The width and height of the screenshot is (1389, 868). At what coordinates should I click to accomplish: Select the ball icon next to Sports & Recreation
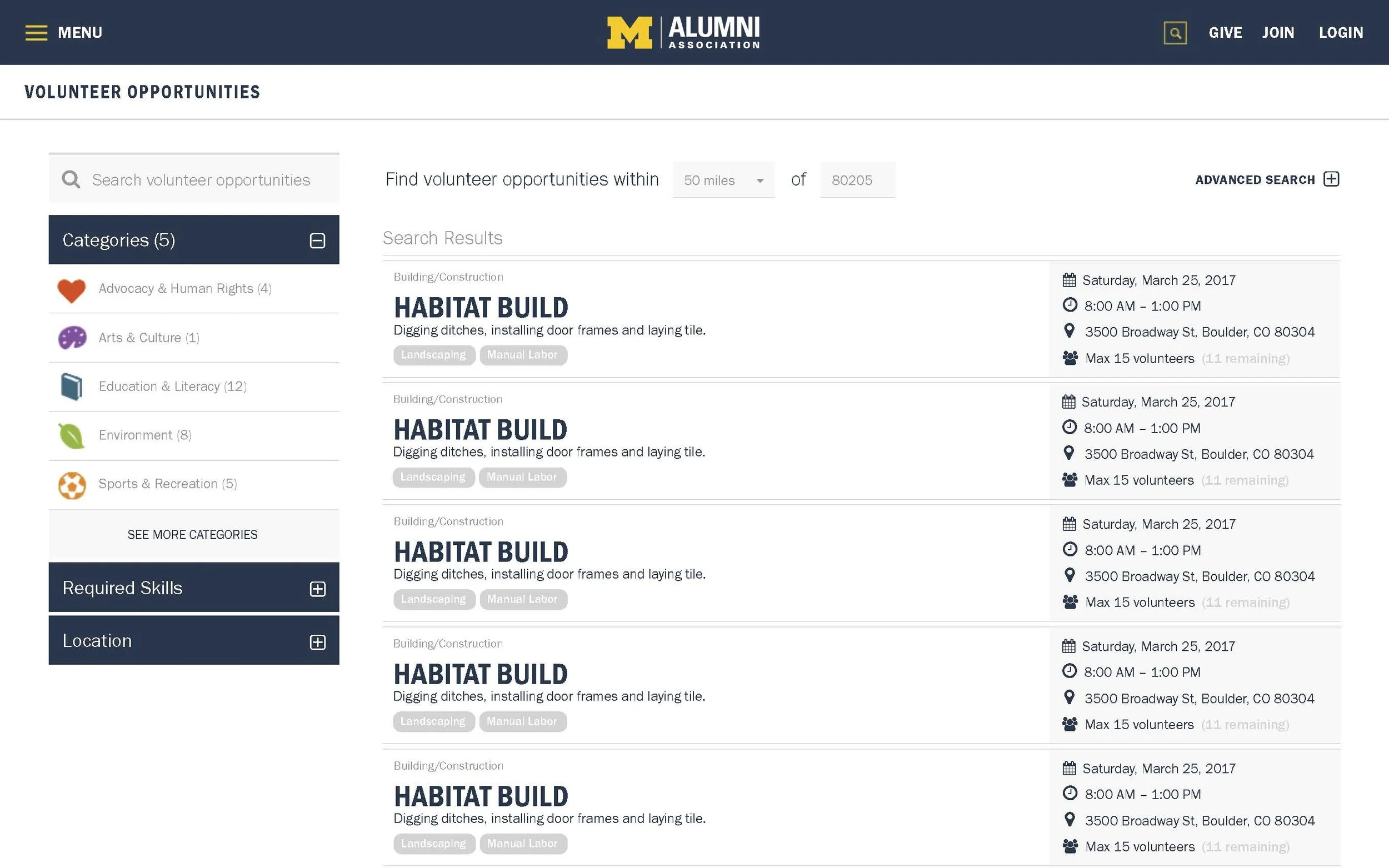pyautogui.click(x=71, y=485)
